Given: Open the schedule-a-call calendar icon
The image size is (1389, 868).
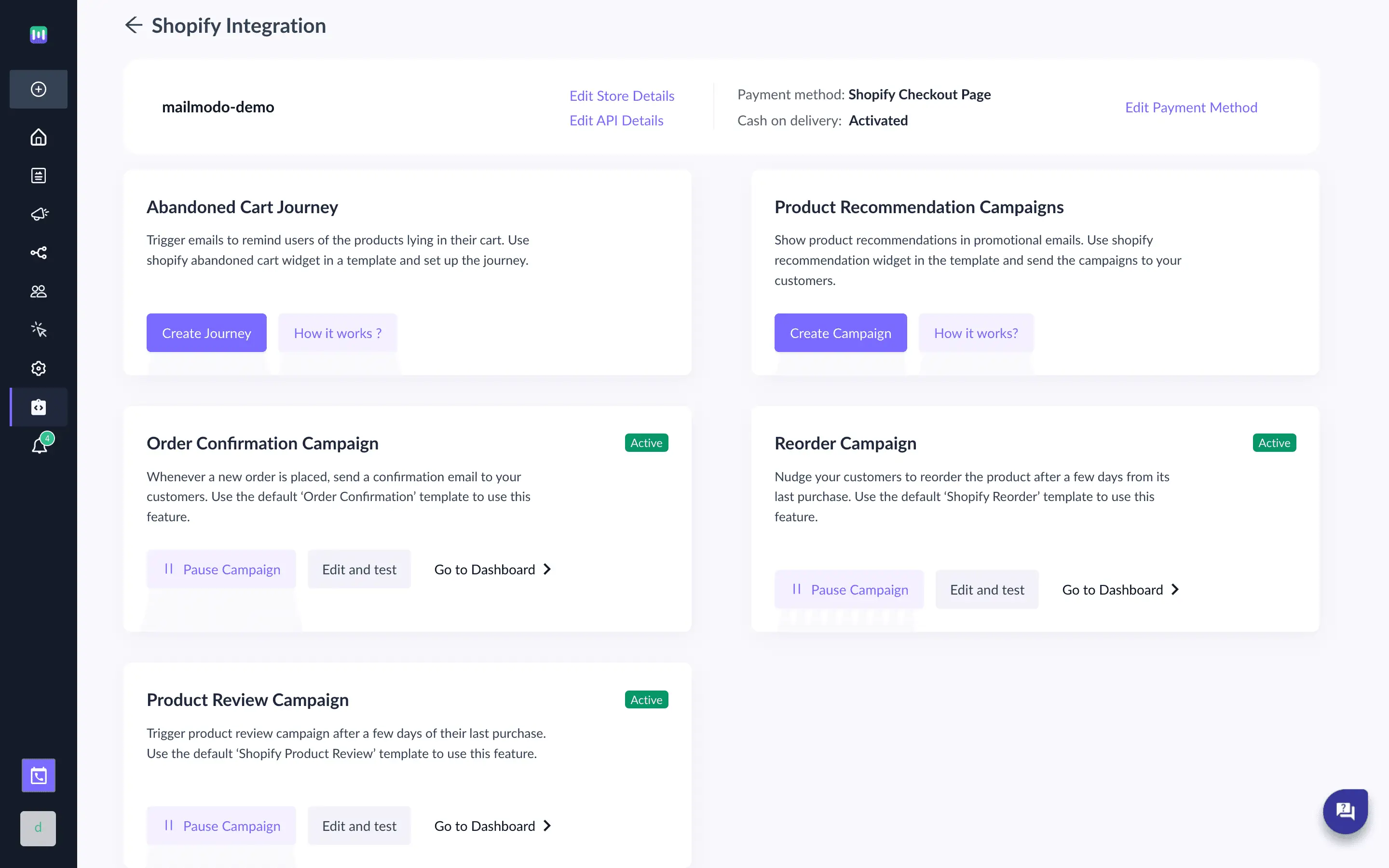Looking at the screenshot, I should [x=38, y=775].
